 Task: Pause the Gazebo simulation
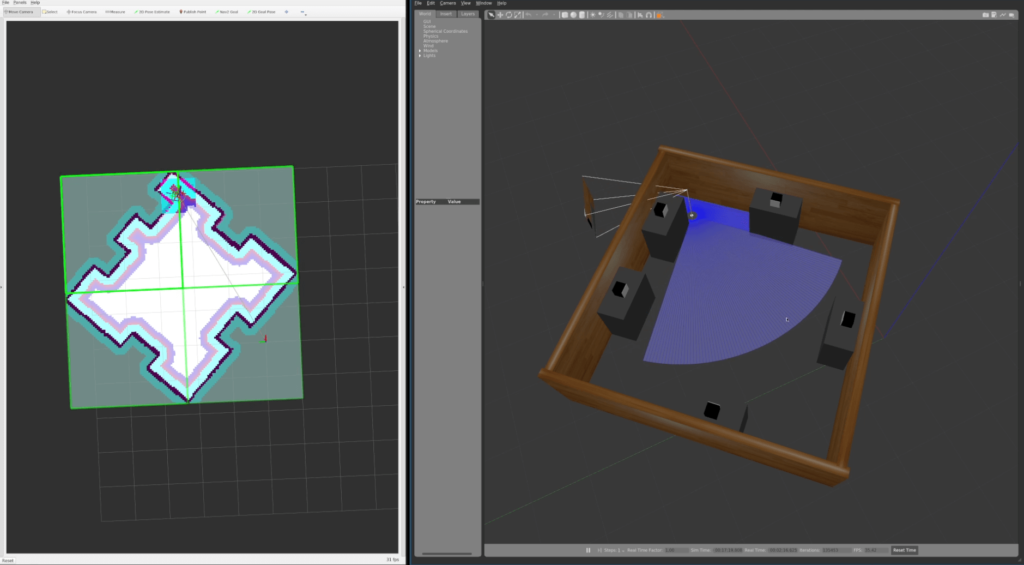click(588, 550)
